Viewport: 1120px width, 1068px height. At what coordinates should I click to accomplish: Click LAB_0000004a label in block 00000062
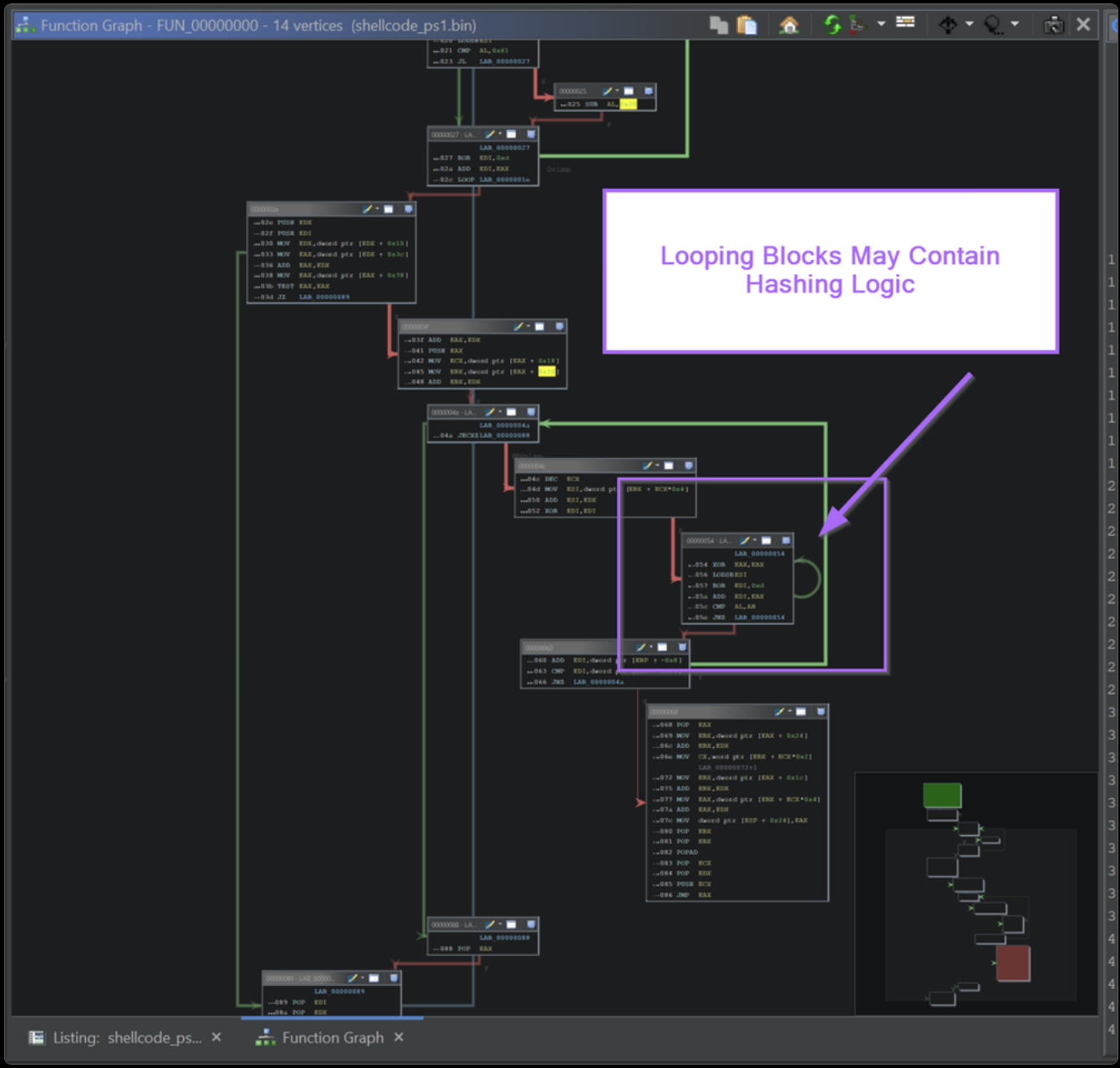[x=598, y=682]
